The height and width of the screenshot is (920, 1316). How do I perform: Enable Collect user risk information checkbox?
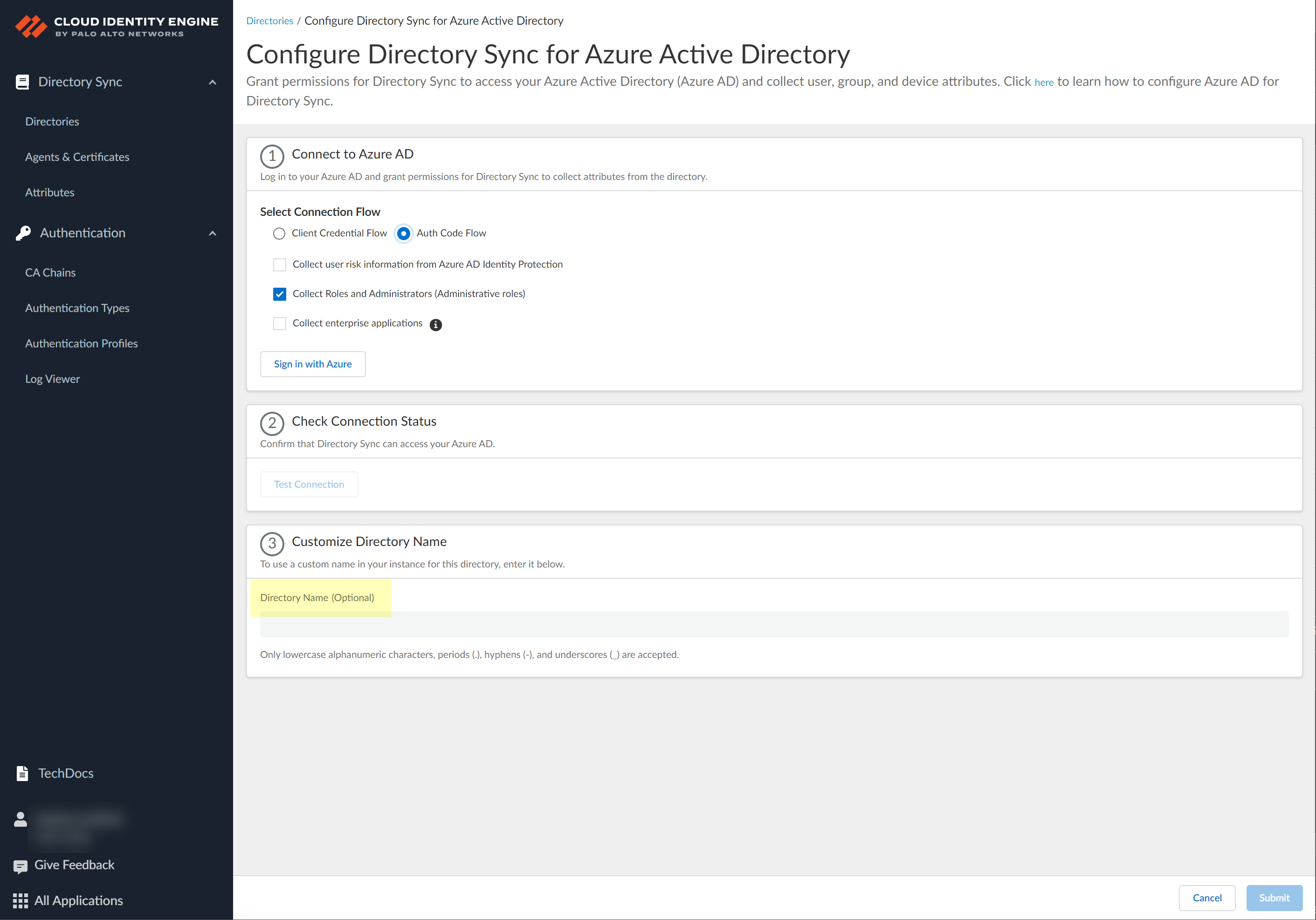tap(279, 264)
